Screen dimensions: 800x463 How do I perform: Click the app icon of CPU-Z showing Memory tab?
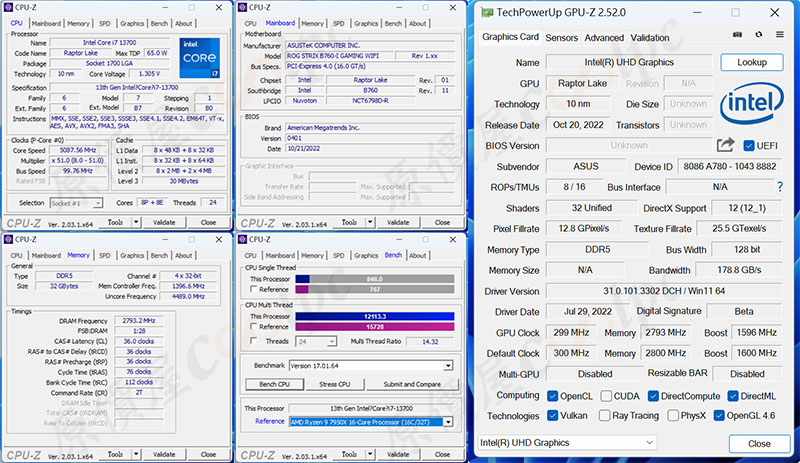pyautogui.click(x=9, y=239)
